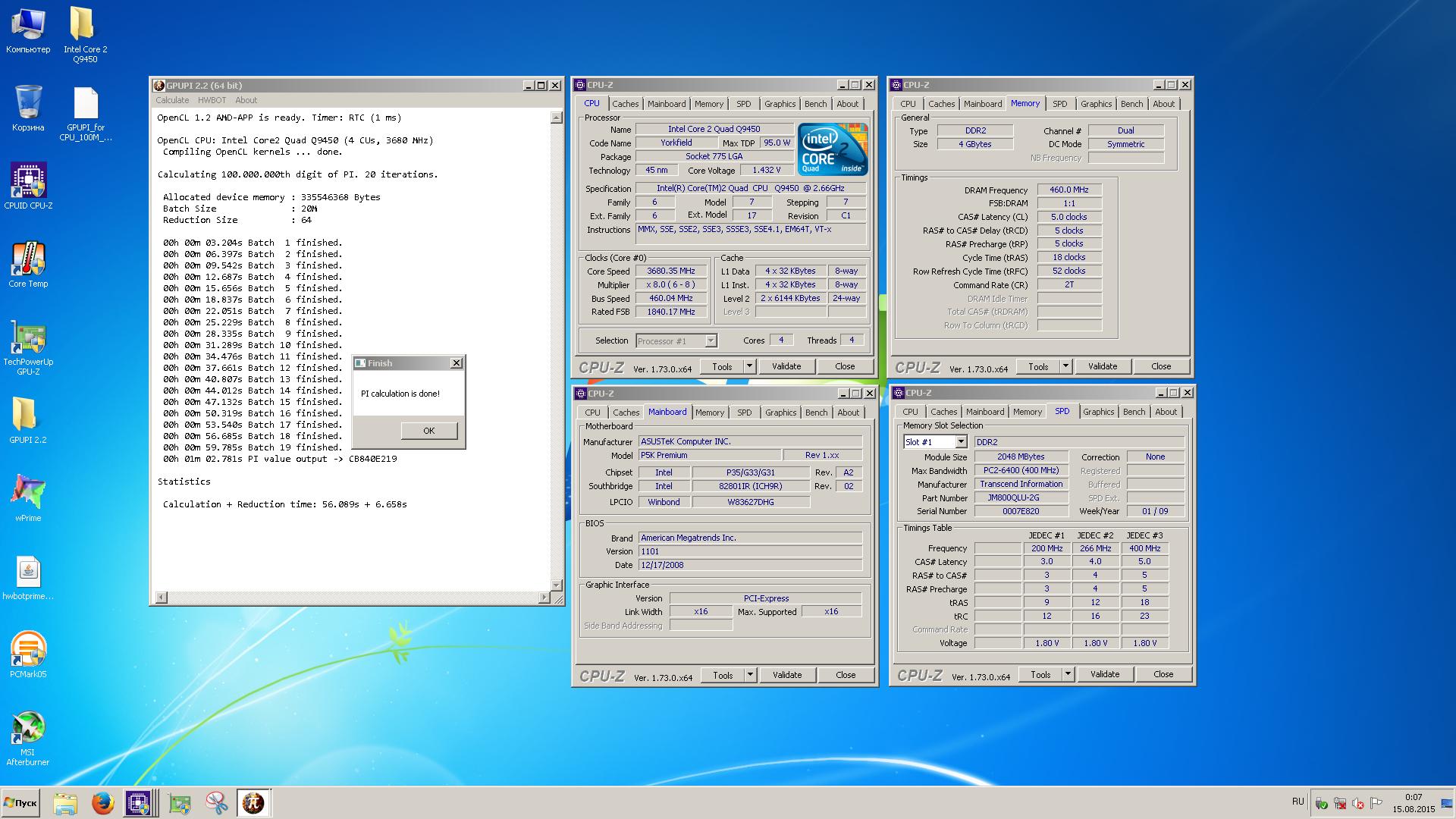The image size is (1456, 819).
Task: Expand Tools dropdown arrow in CPU-Z Memory window
Action: 1065,366
